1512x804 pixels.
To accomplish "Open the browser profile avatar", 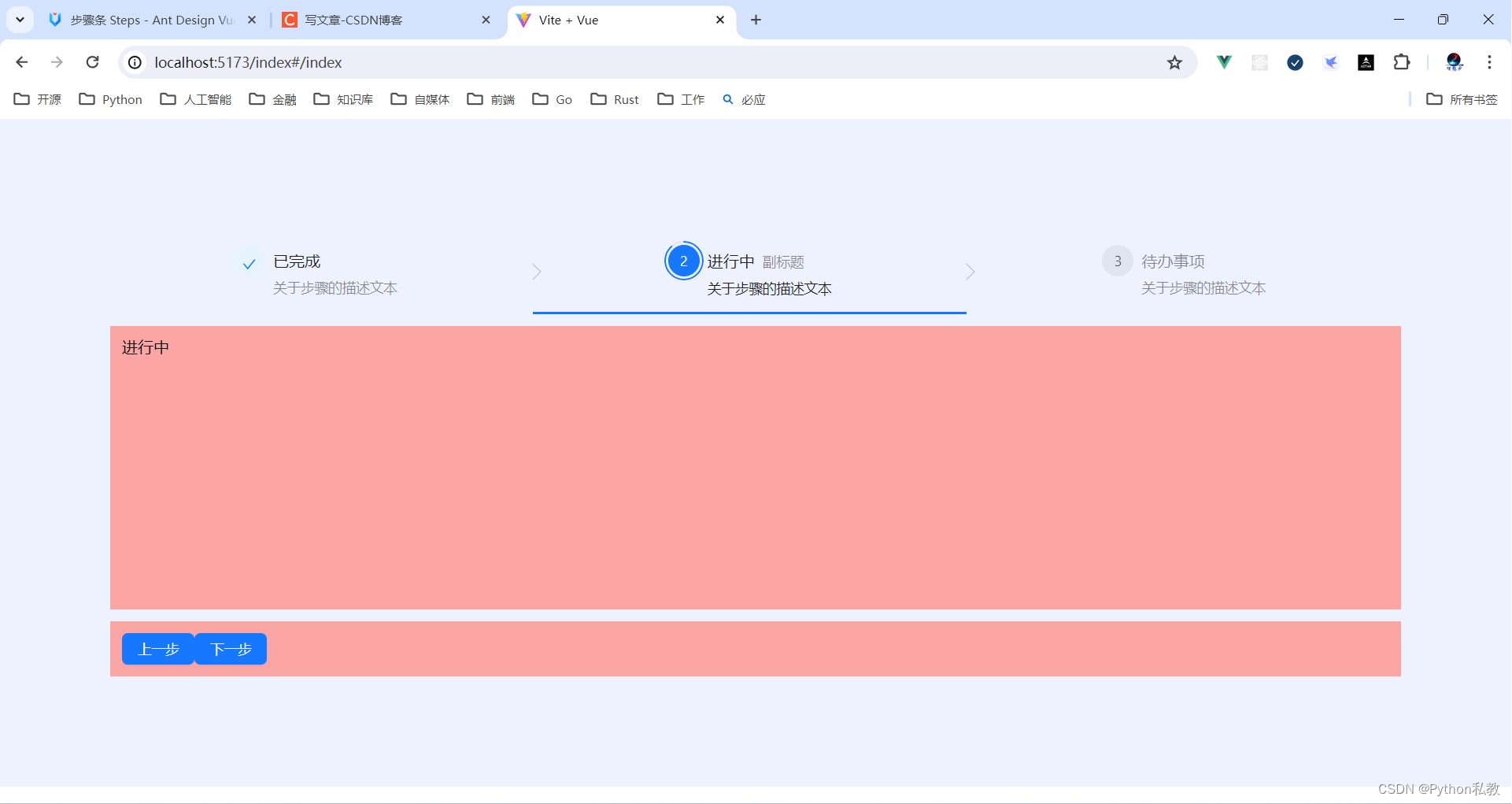I will [1454, 62].
